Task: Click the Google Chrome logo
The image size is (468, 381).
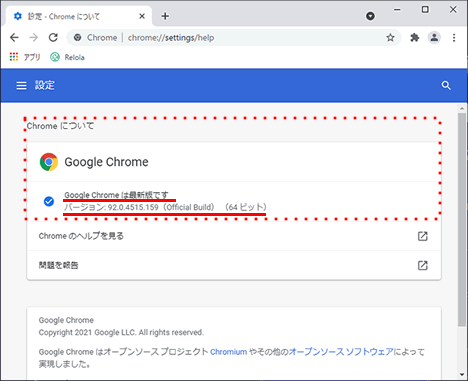Action: point(49,162)
